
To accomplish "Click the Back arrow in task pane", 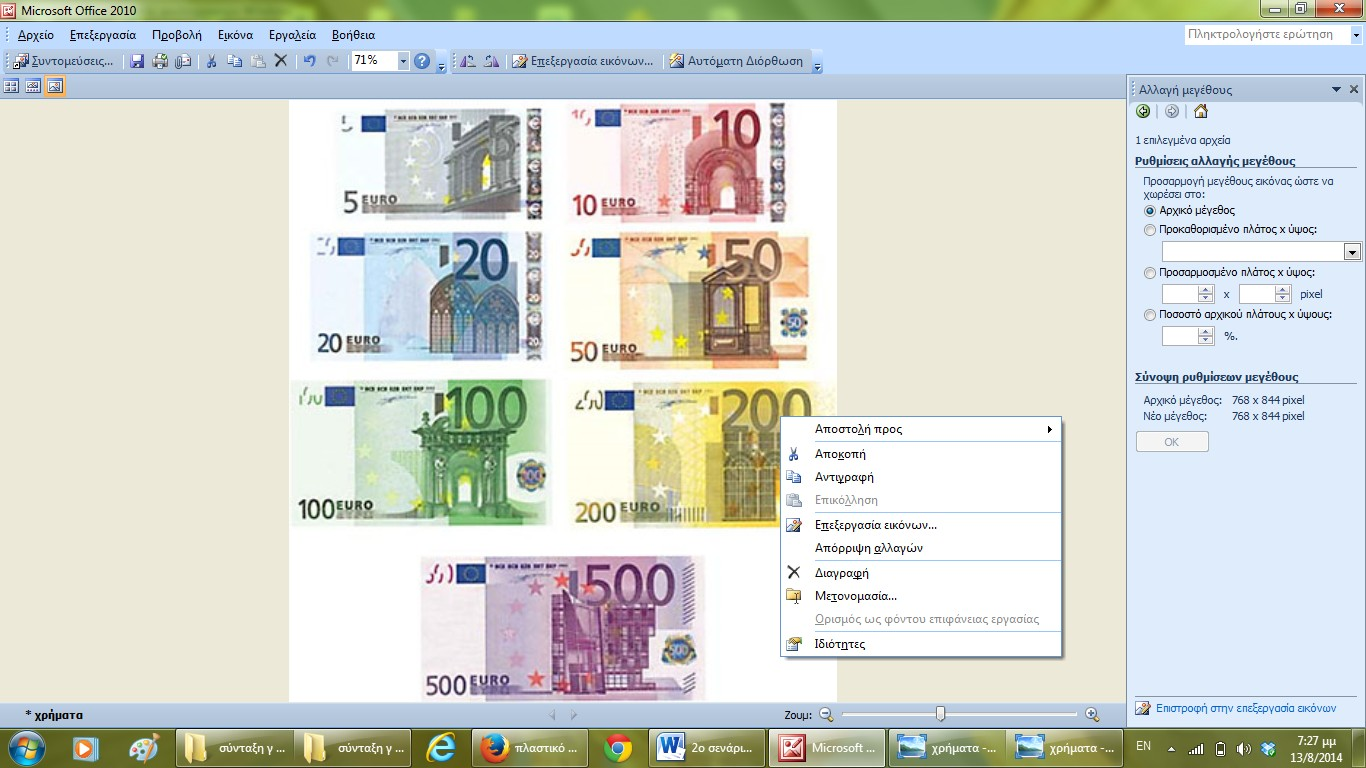I will (x=1143, y=111).
